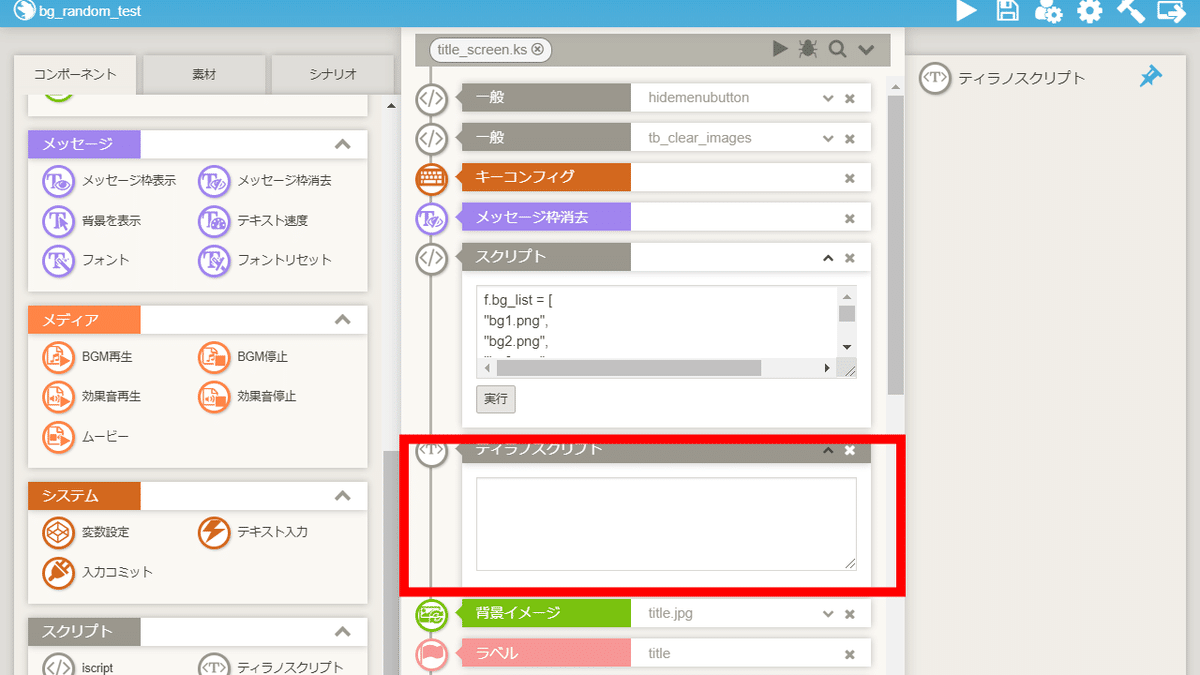Click the export game icon at top right
Screen dimensions: 1200x675
[x=1171, y=11]
